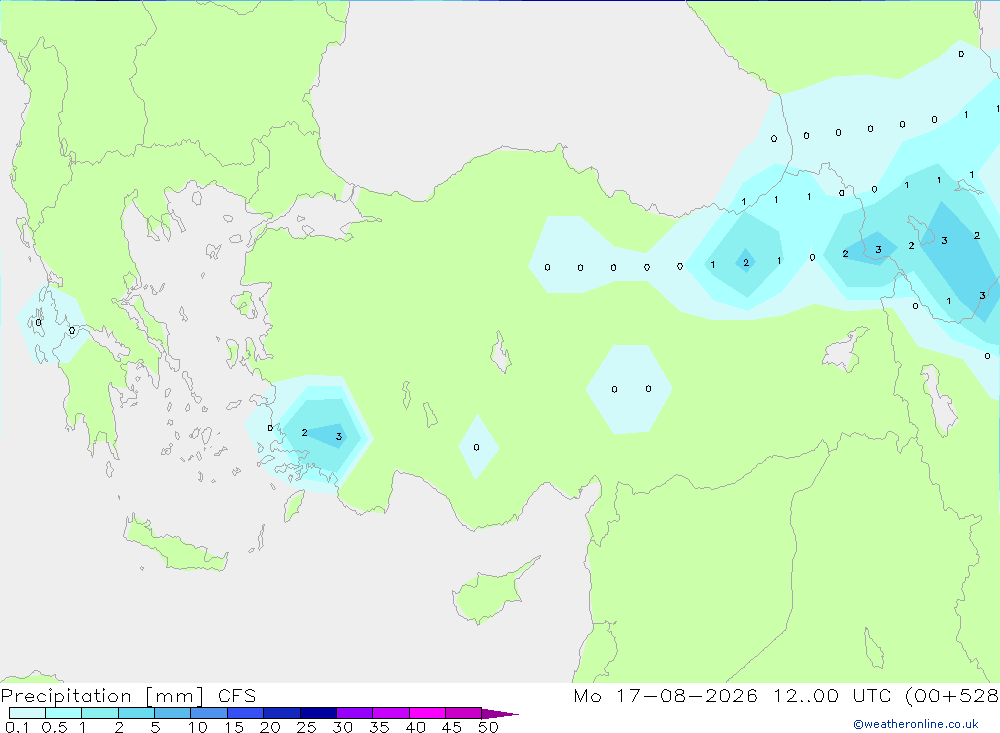This screenshot has height=733, width=1000.
Task: Select the 15–20 mm legend color swatch
Action: (246, 713)
